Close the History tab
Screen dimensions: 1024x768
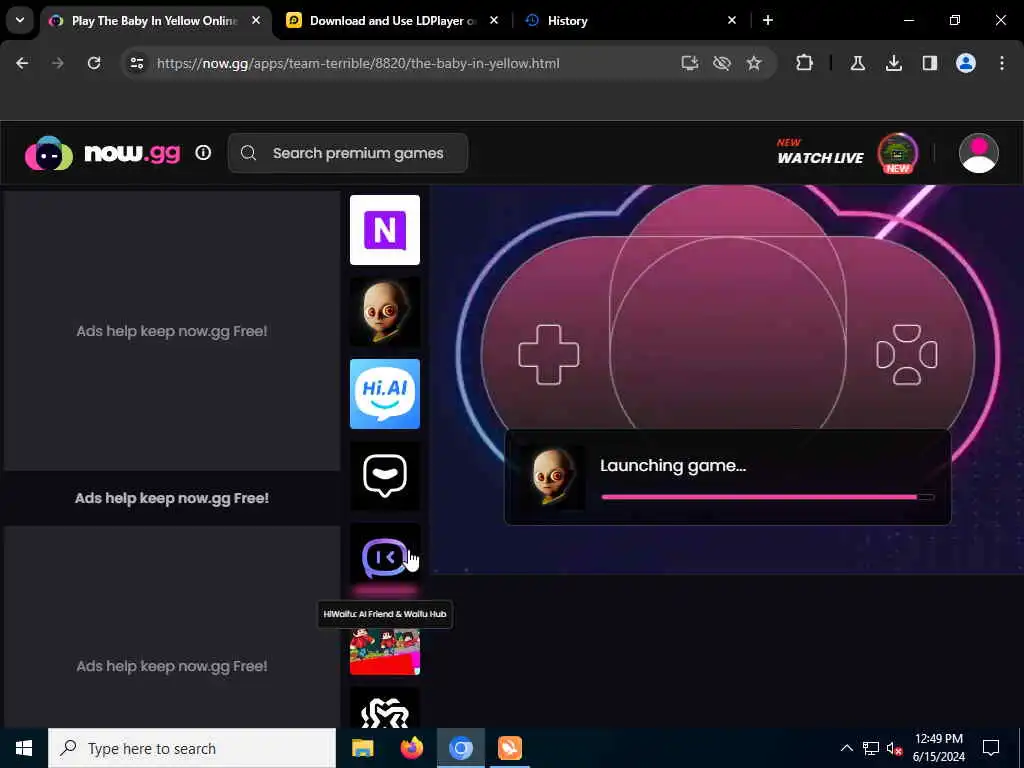(x=732, y=21)
